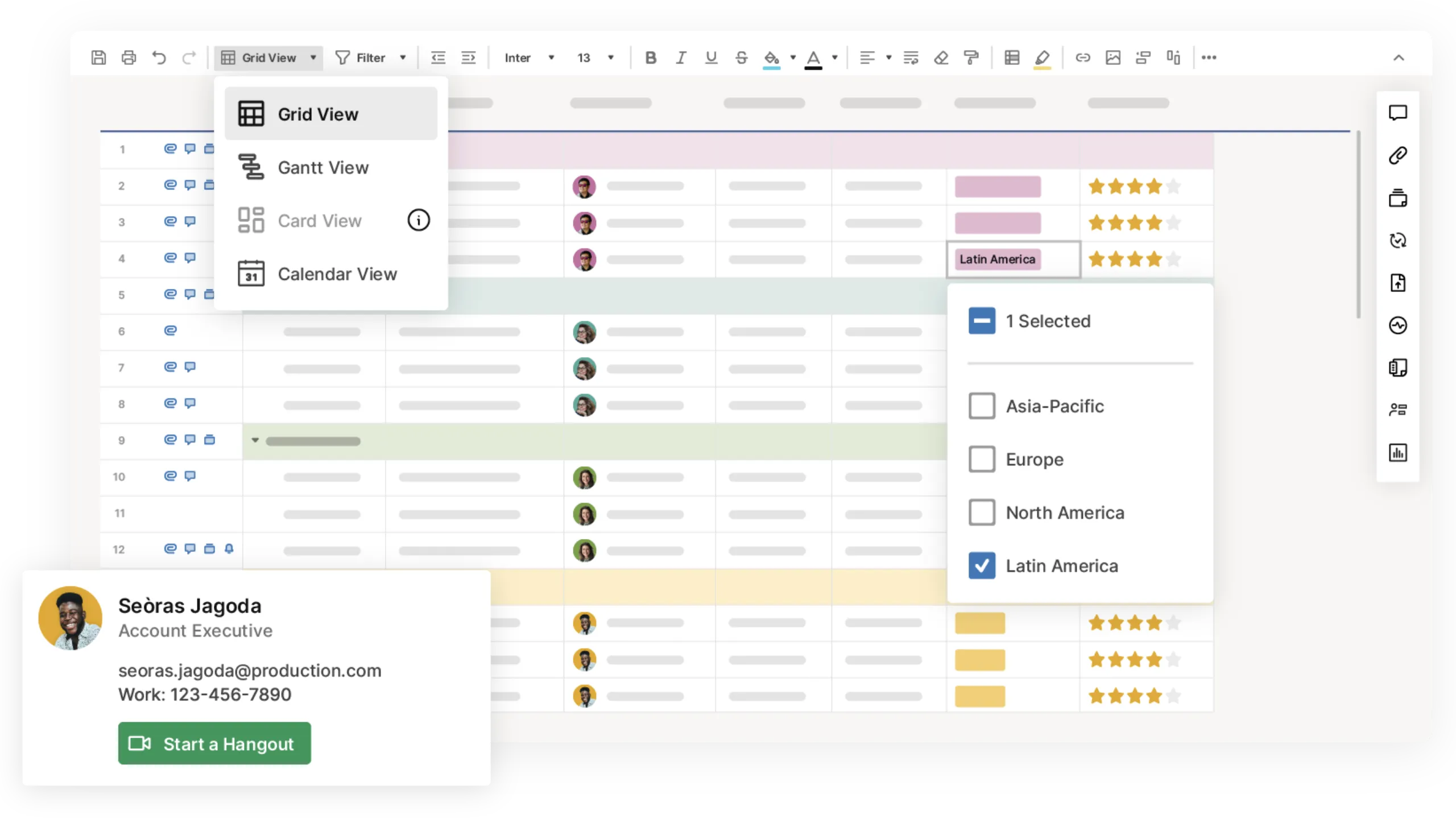This screenshot has height=819, width=1456.
Task: Uncheck the Latin America checkbox
Action: coord(982,566)
